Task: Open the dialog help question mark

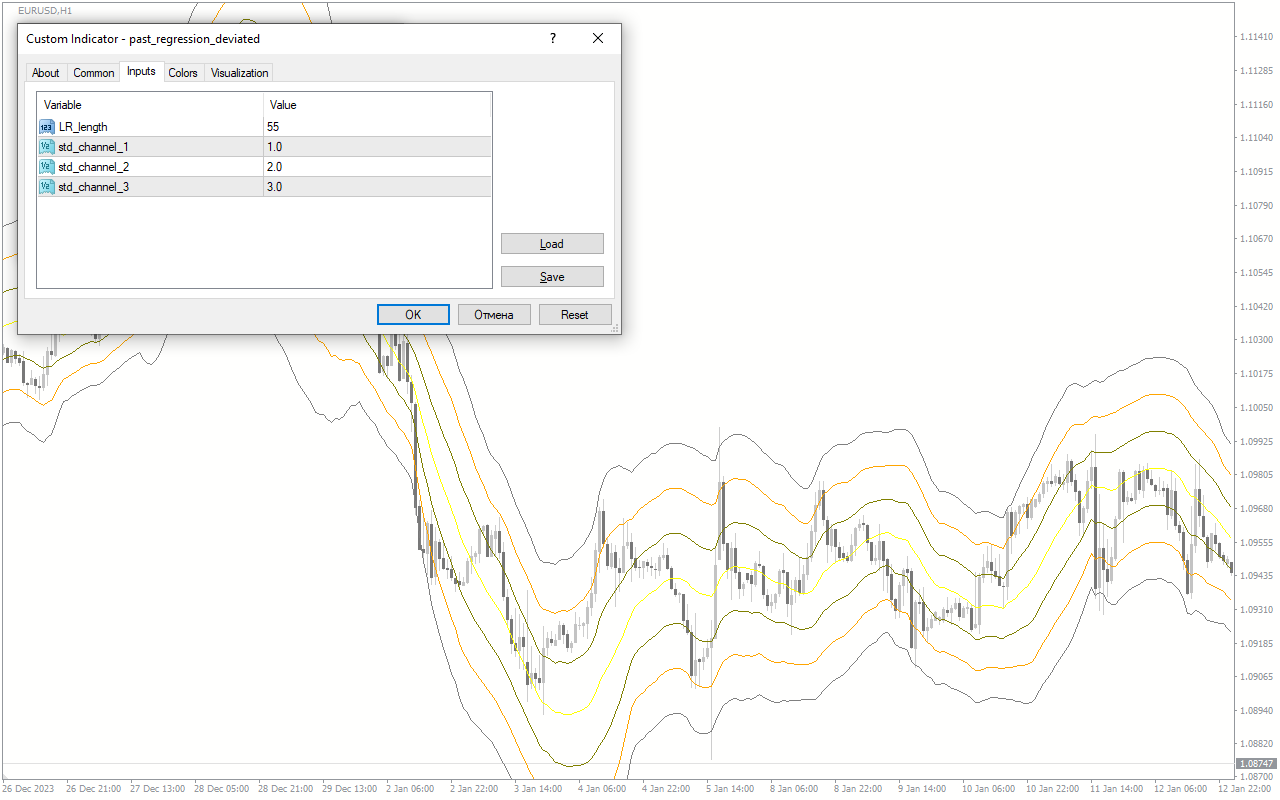Action: point(553,38)
